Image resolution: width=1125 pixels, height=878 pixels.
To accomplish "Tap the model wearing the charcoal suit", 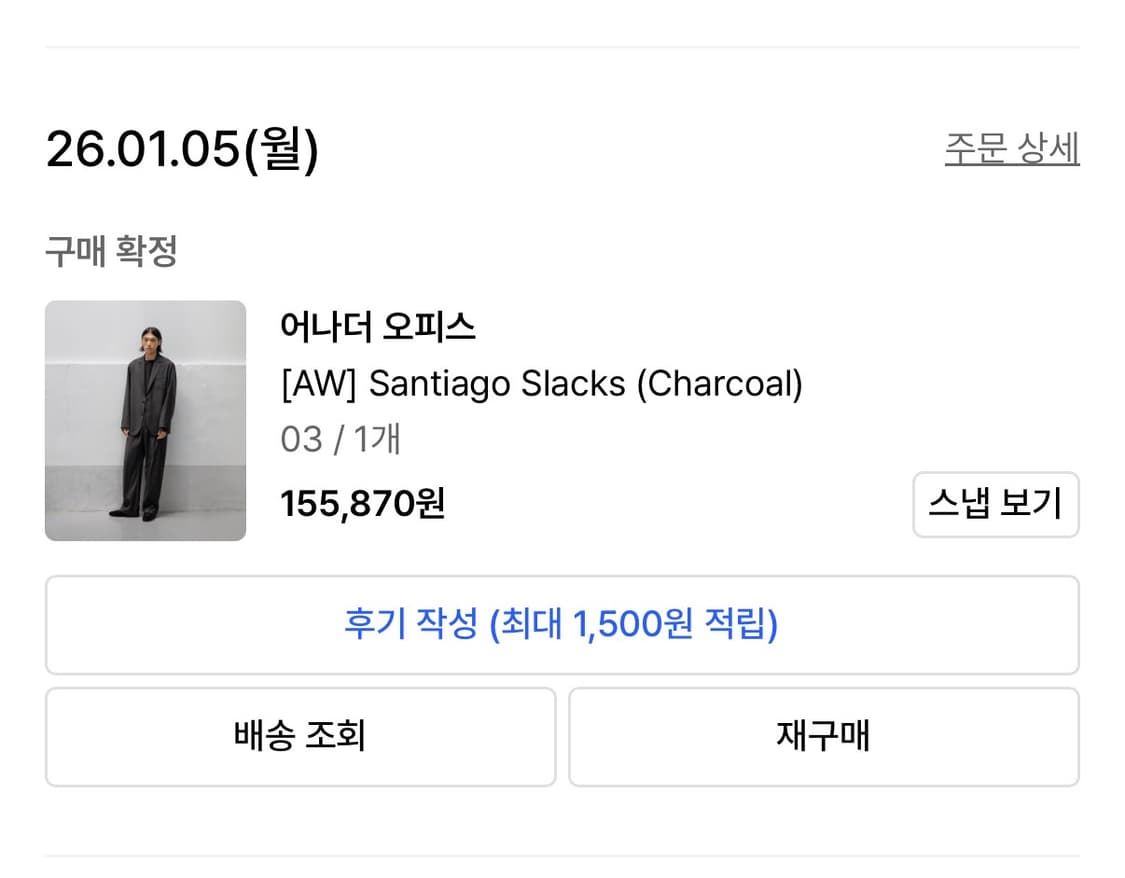I will pyautogui.click(x=148, y=420).
